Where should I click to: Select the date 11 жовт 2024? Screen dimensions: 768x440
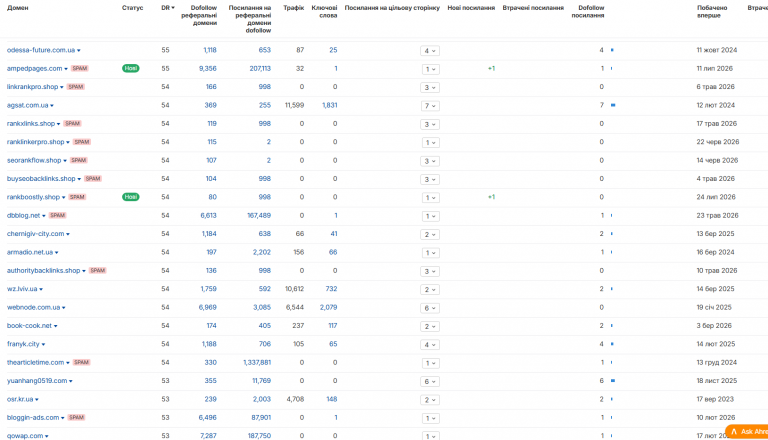click(717, 50)
